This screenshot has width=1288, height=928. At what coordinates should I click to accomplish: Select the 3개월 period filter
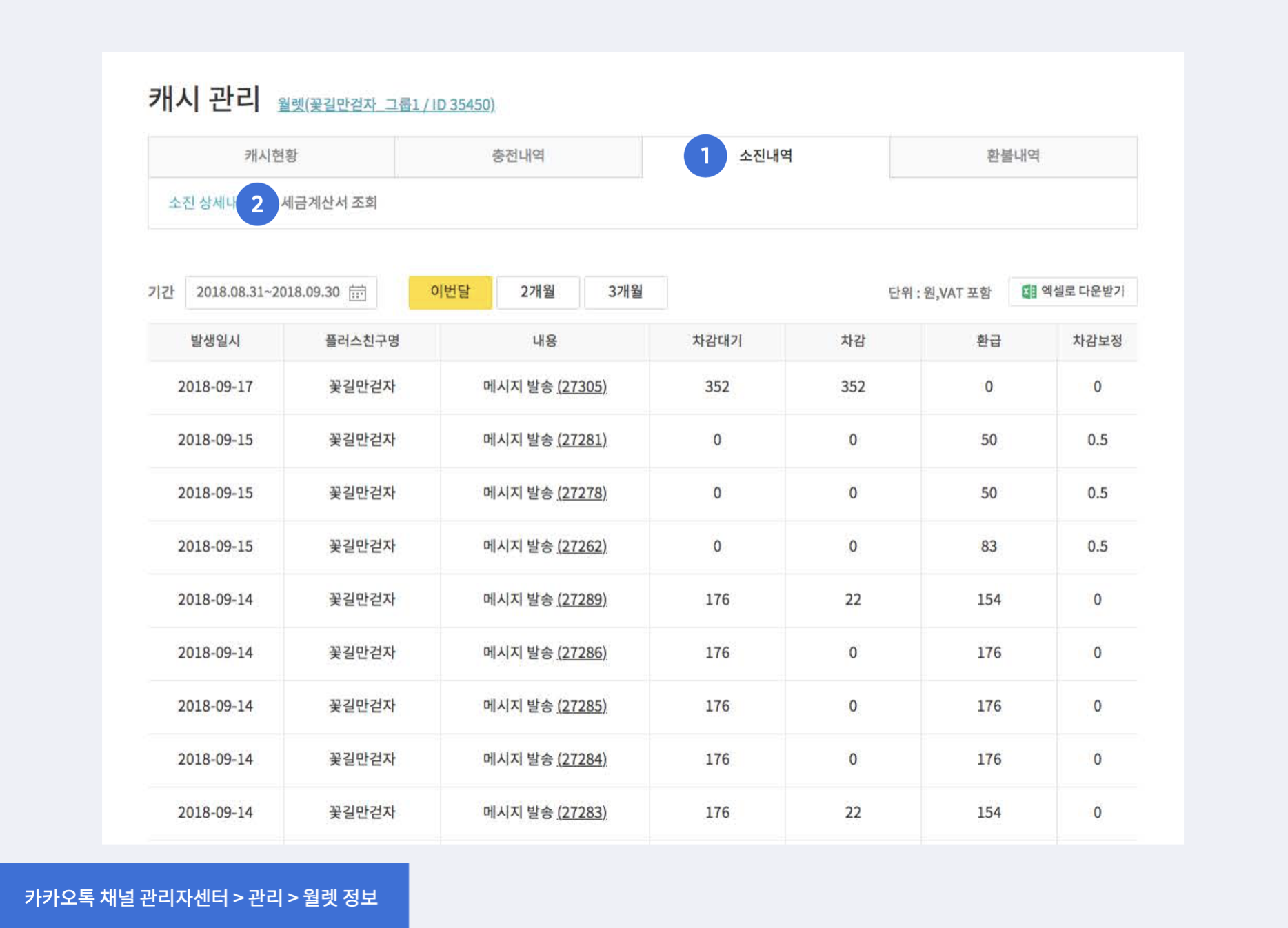[625, 292]
